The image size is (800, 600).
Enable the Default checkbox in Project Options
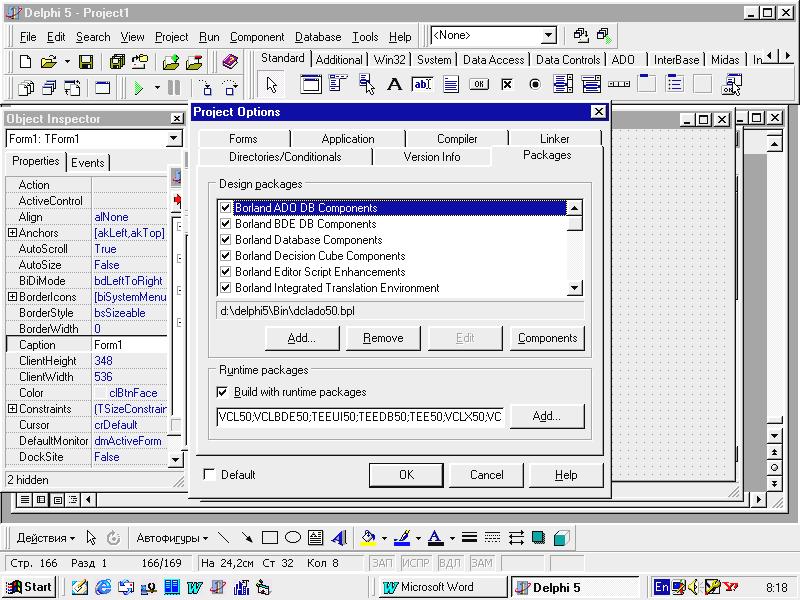point(209,474)
